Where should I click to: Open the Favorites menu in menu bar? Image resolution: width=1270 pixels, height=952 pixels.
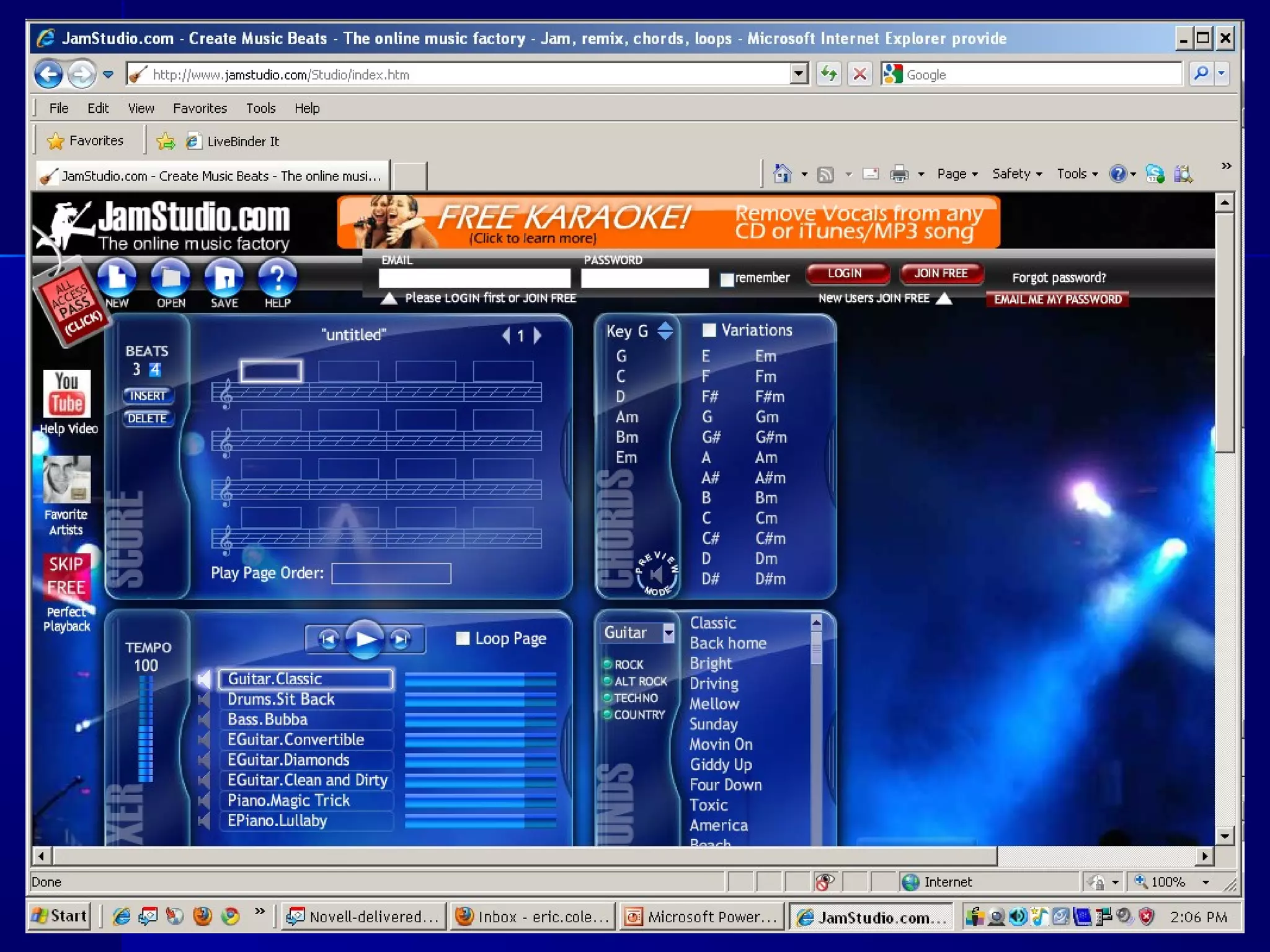point(200,108)
